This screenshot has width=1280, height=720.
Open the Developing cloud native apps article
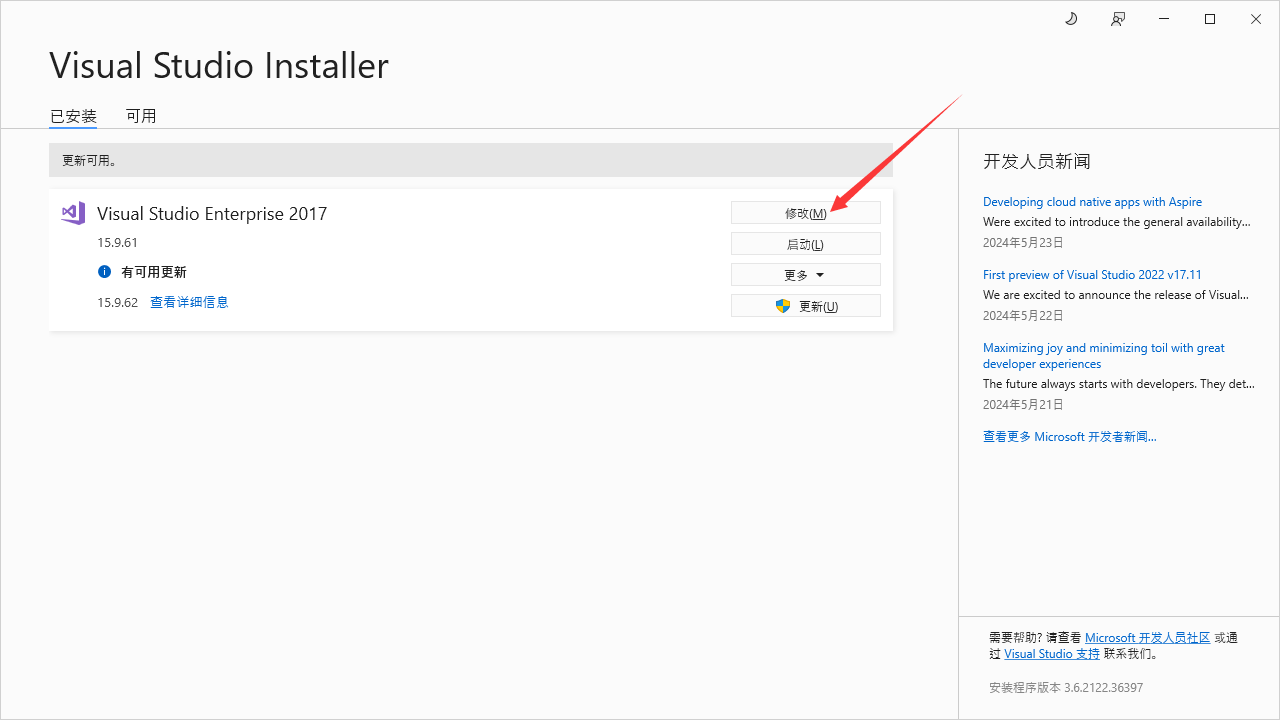1092,202
